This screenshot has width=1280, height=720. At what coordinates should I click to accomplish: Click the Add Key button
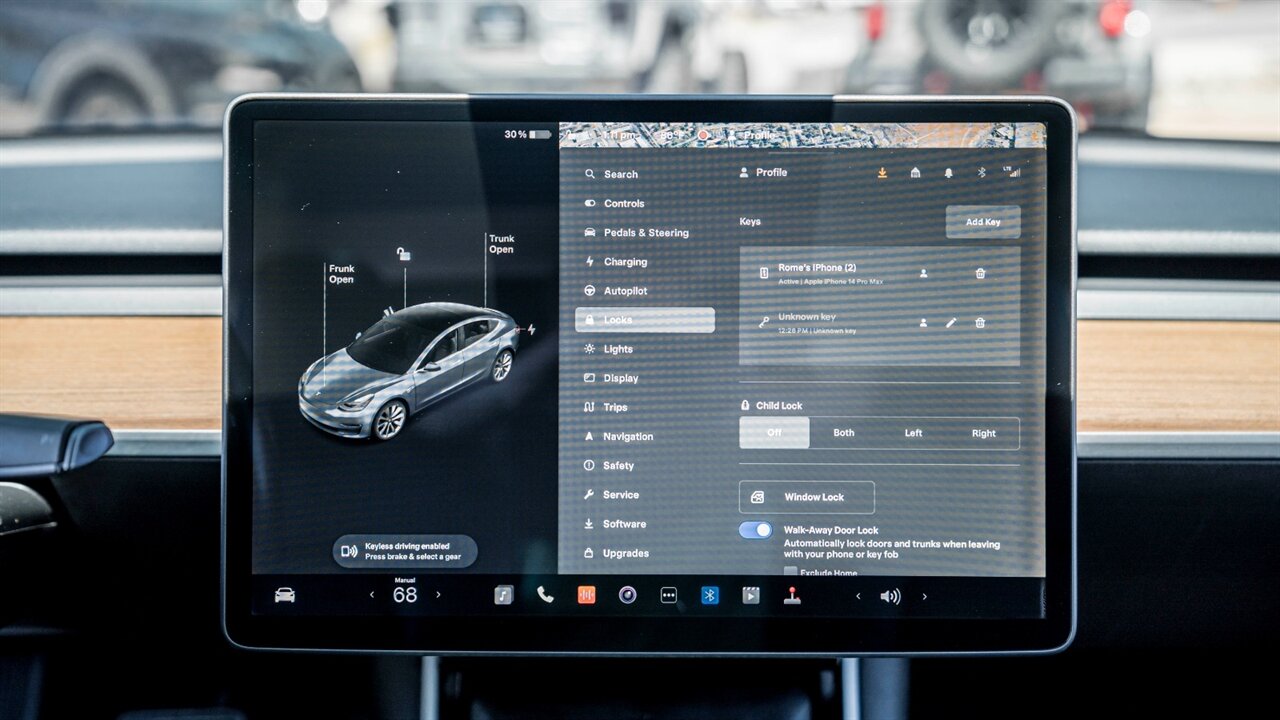(x=983, y=222)
